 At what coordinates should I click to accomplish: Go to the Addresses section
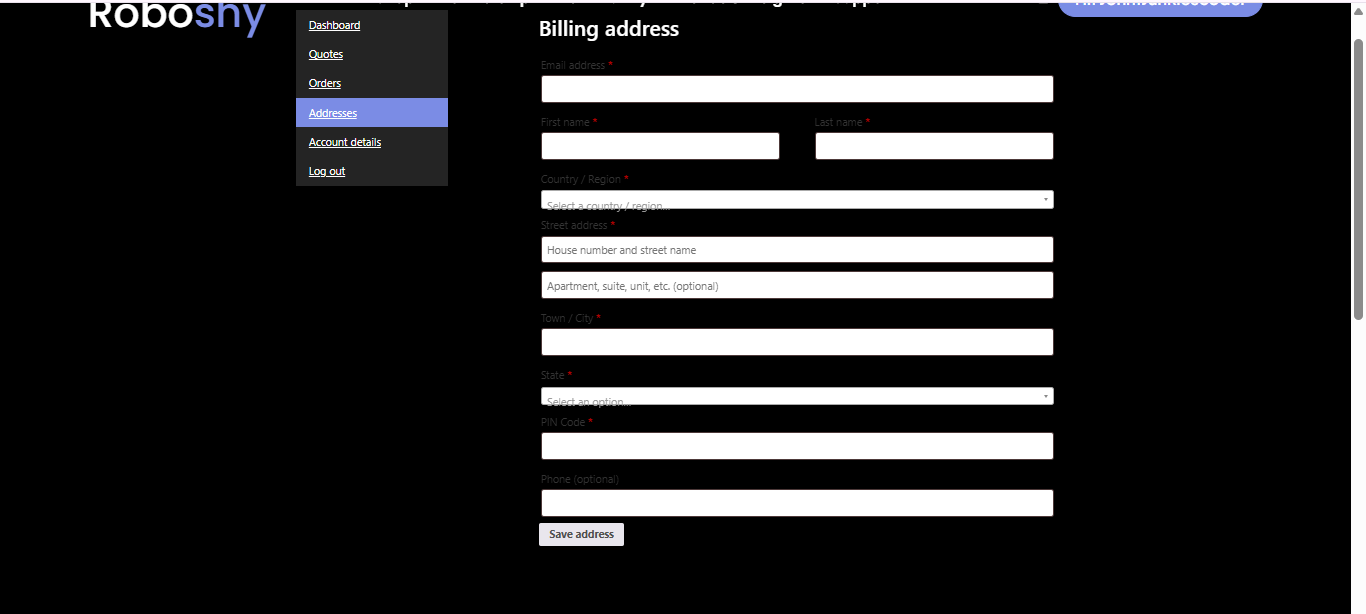332,113
